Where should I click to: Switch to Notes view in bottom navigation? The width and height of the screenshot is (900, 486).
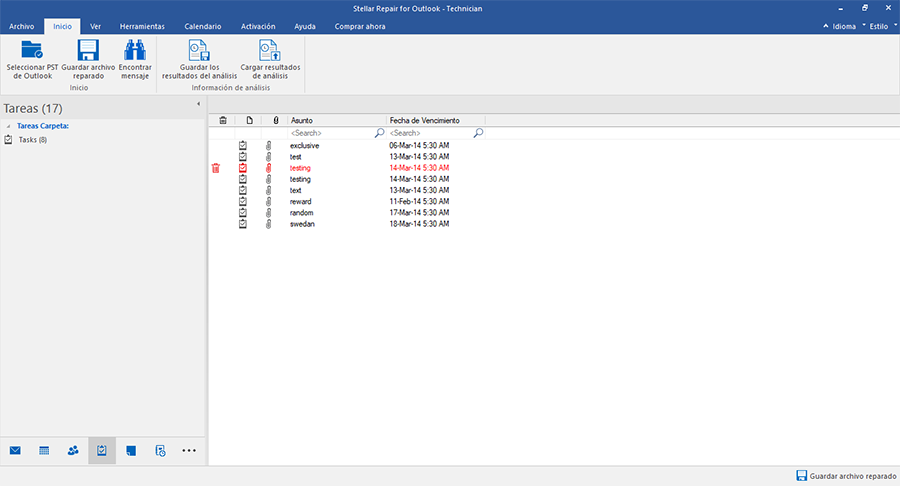[x=131, y=451]
